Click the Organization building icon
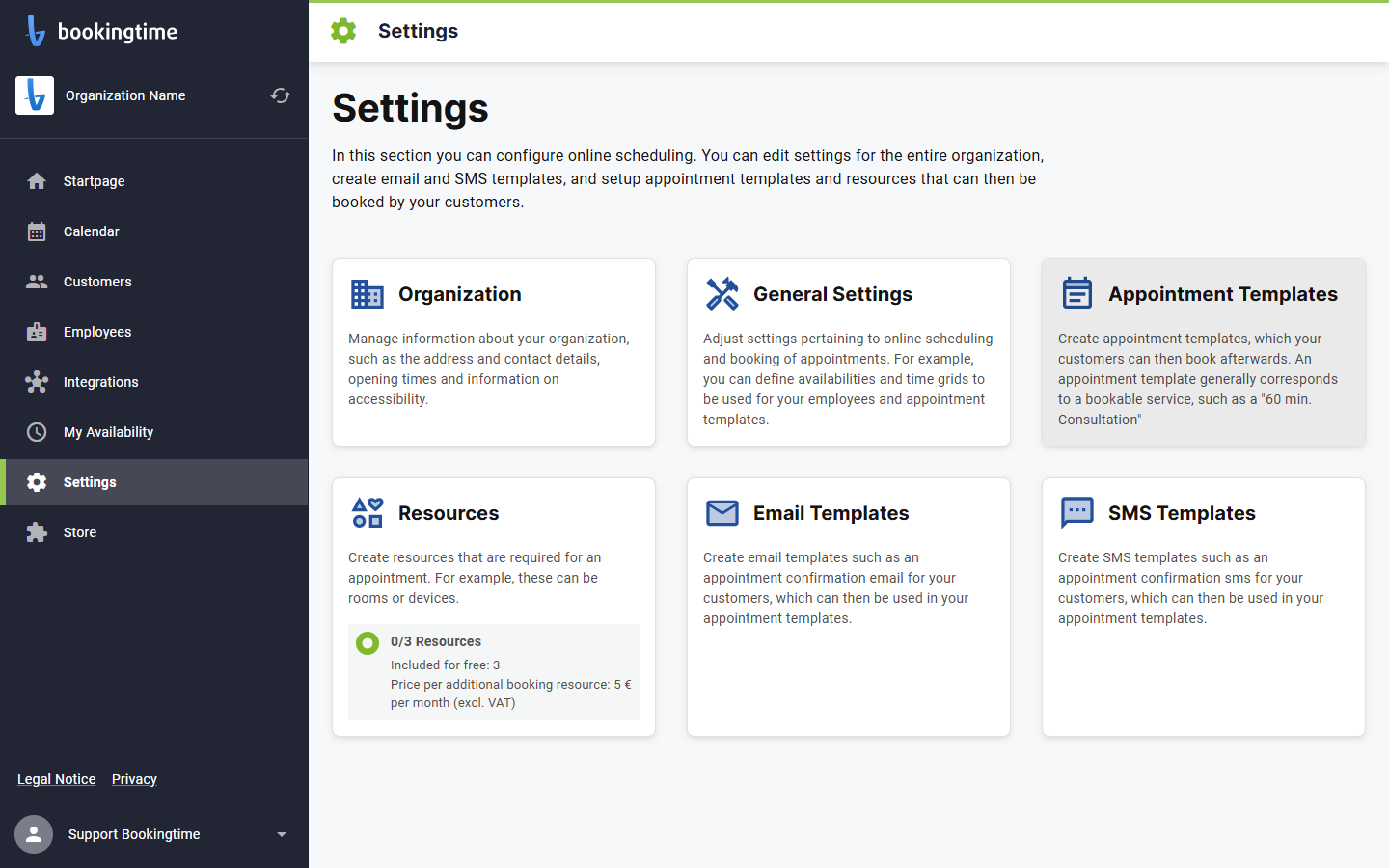 pos(368,294)
